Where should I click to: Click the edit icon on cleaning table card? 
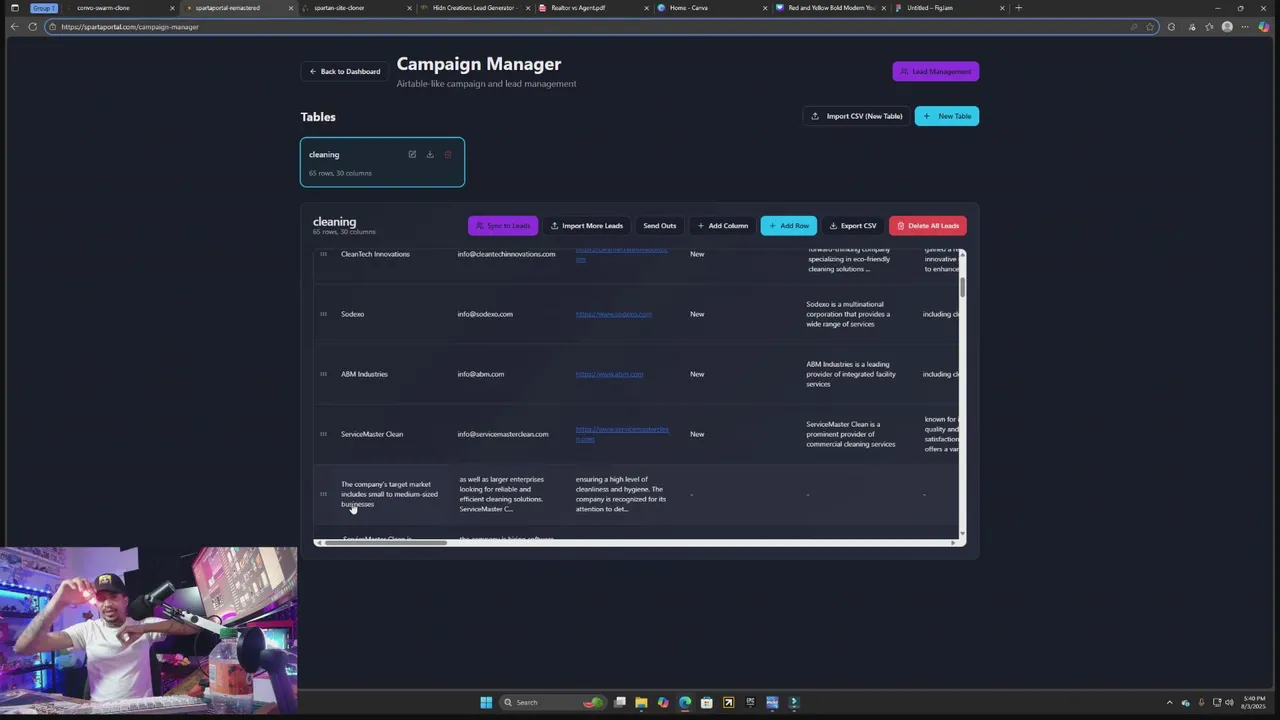(412, 154)
